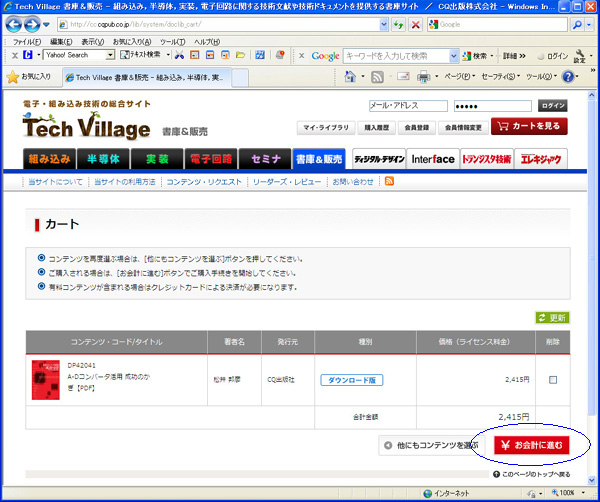The image size is (600, 502).
Task: Click the green 更新 update button
Action: pyautogui.click(x=552, y=317)
